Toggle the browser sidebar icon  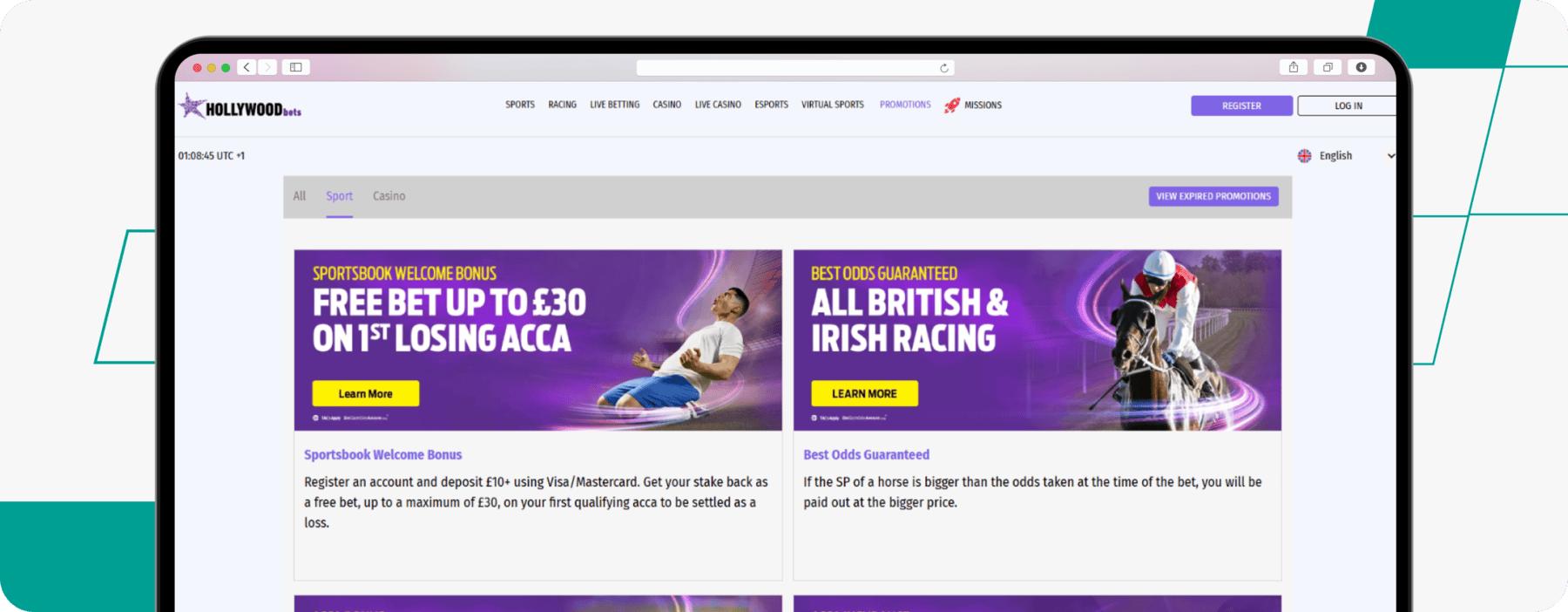click(x=296, y=67)
